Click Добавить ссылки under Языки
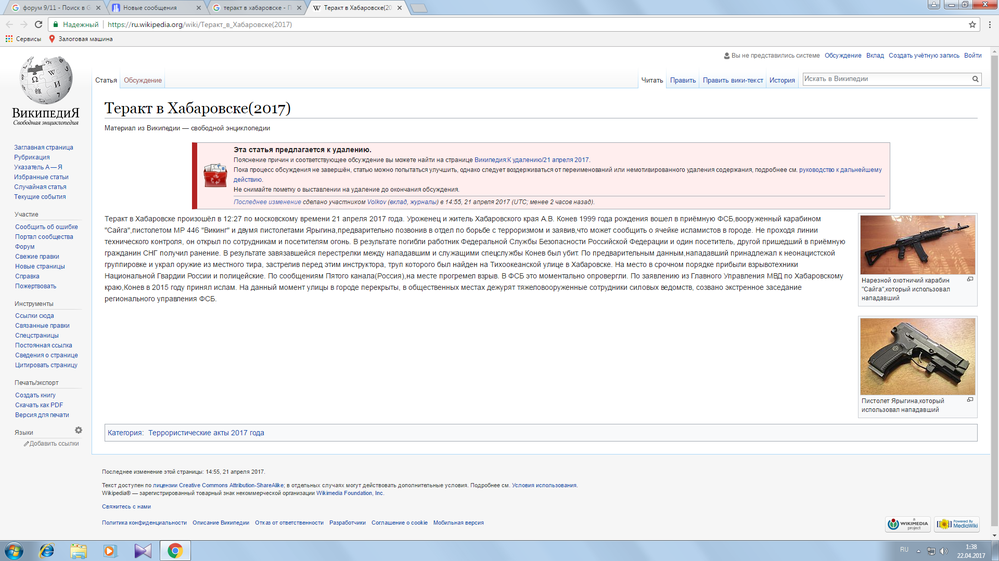This screenshot has height=561, width=999. click(54, 444)
